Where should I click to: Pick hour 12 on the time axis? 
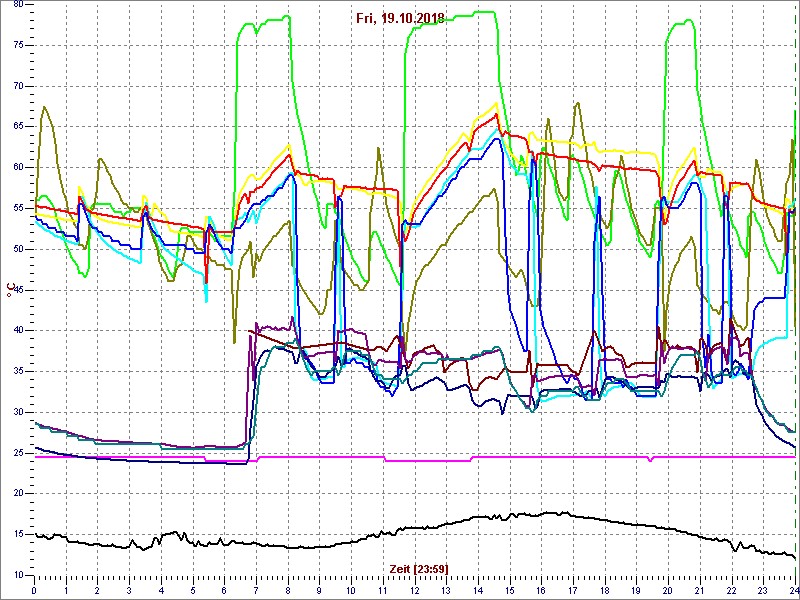point(414,590)
